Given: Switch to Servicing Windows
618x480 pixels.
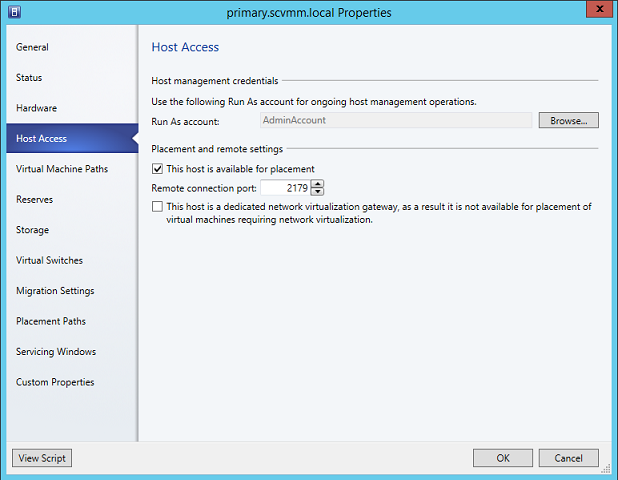Looking at the screenshot, I should pyautogui.click(x=56, y=352).
